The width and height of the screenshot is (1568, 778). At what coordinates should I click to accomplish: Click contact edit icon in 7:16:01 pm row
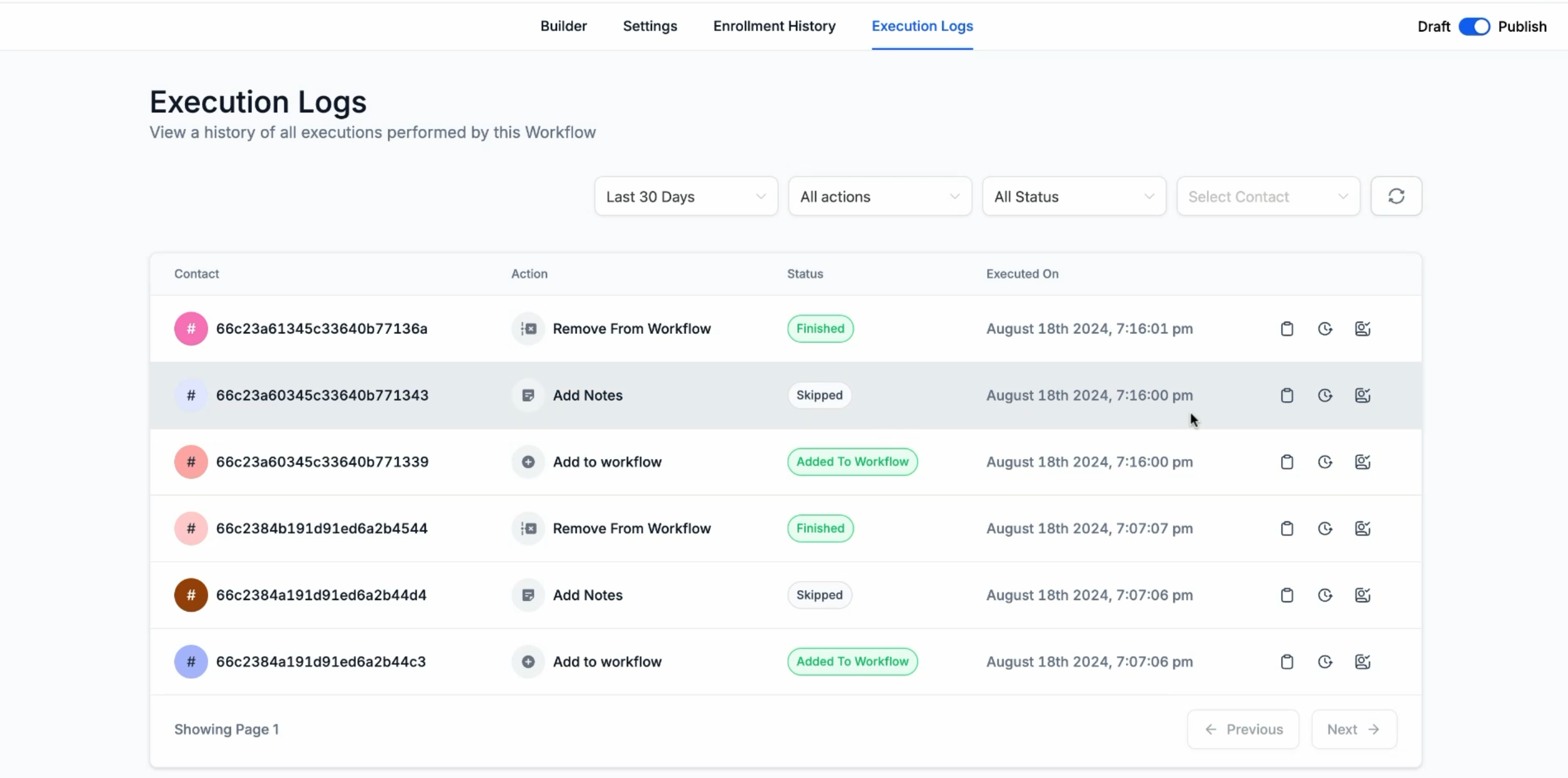[x=1362, y=329]
